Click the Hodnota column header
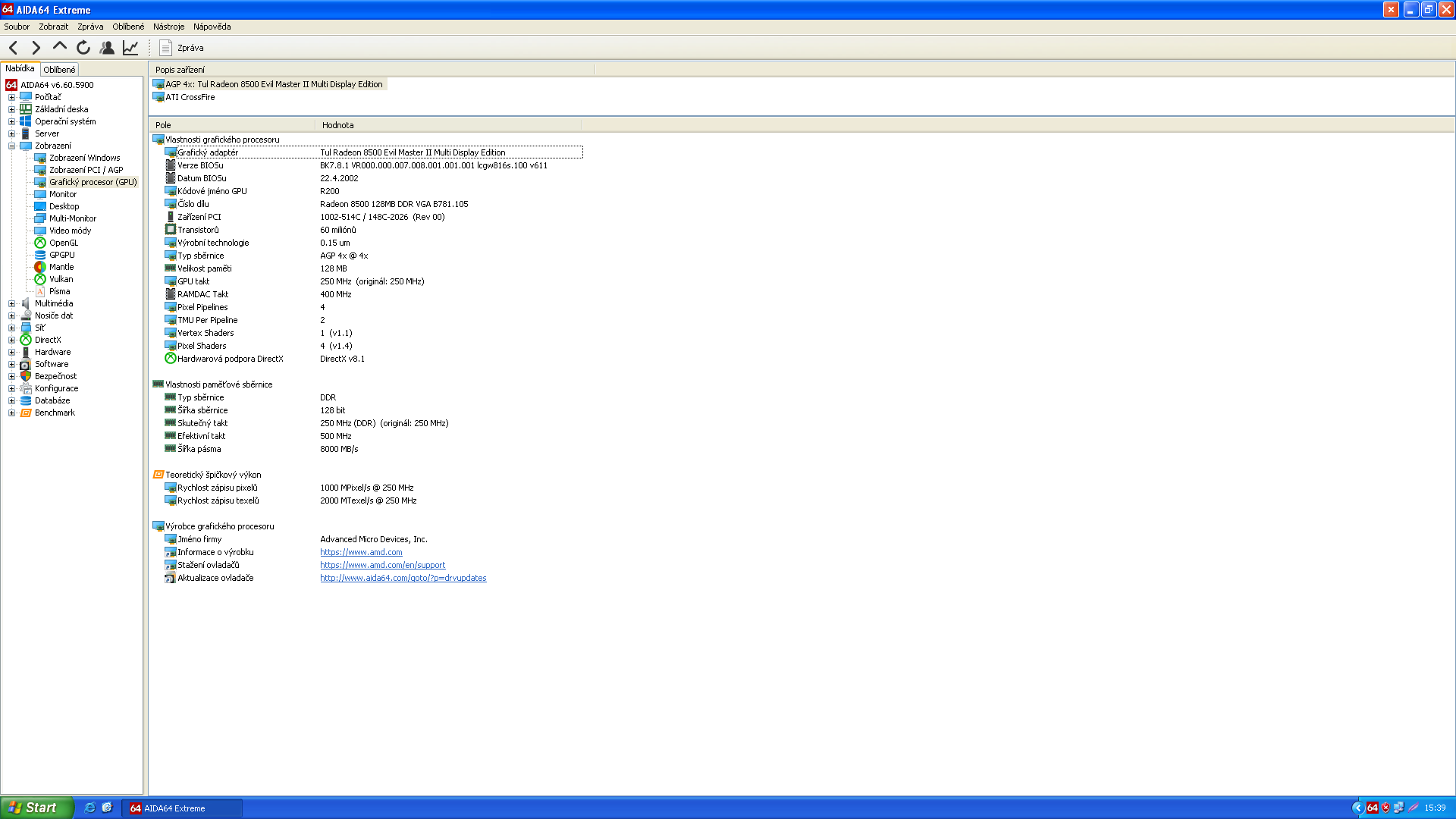1456x819 pixels. coord(337,125)
